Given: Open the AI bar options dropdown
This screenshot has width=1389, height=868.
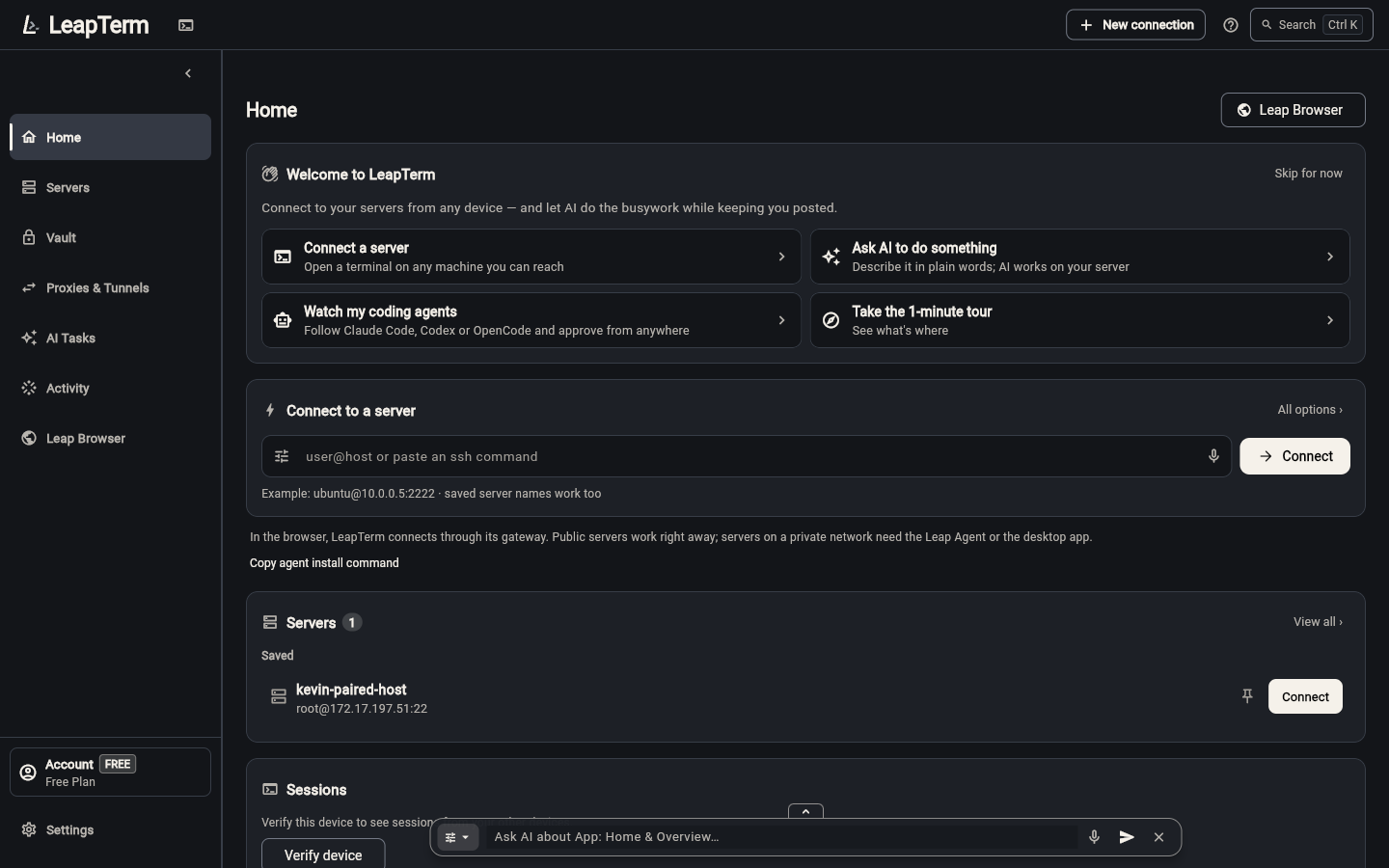Looking at the screenshot, I should click(x=457, y=837).
